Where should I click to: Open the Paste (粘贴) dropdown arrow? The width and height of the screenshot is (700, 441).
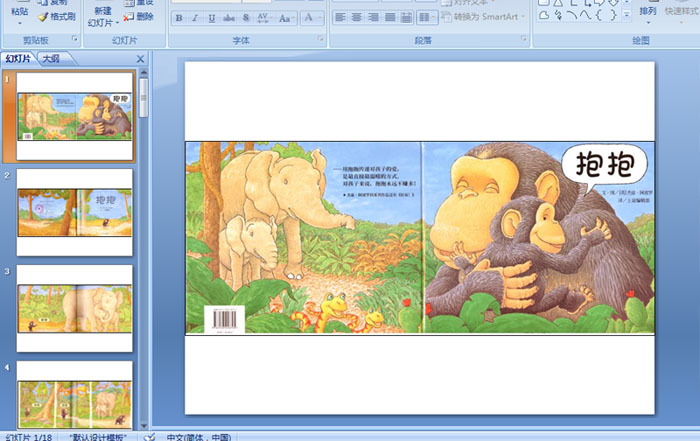pos(19,23)
